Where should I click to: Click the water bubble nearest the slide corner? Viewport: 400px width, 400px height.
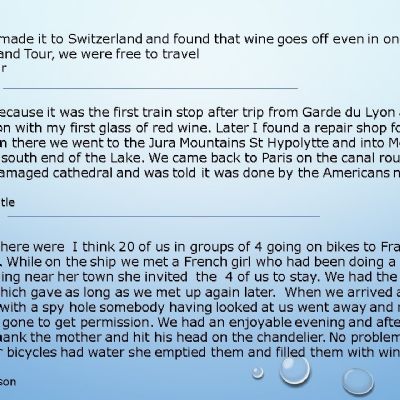(x=359, y=382)
